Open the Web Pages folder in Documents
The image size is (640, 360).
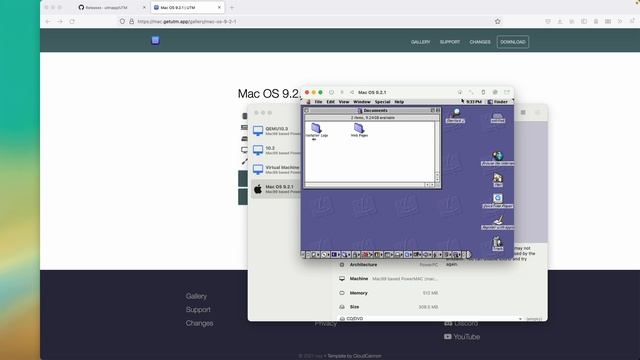(x=359, y=130)
